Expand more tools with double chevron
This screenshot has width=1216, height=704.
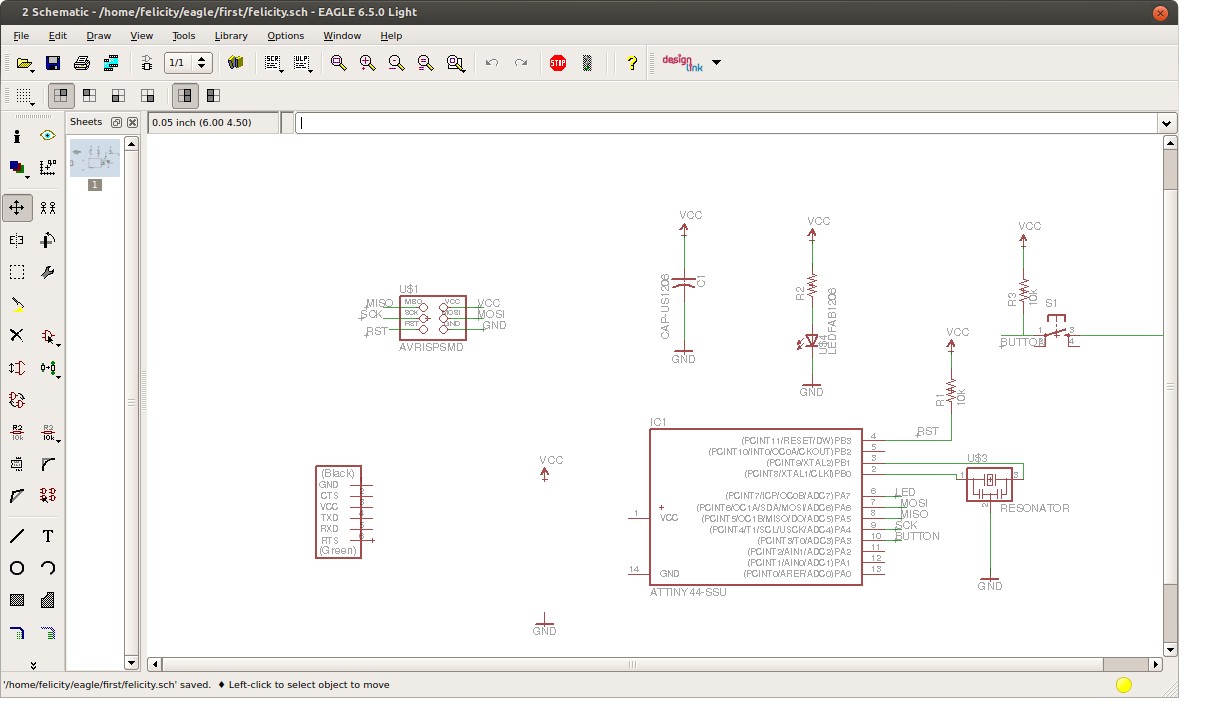click(33, 664)
